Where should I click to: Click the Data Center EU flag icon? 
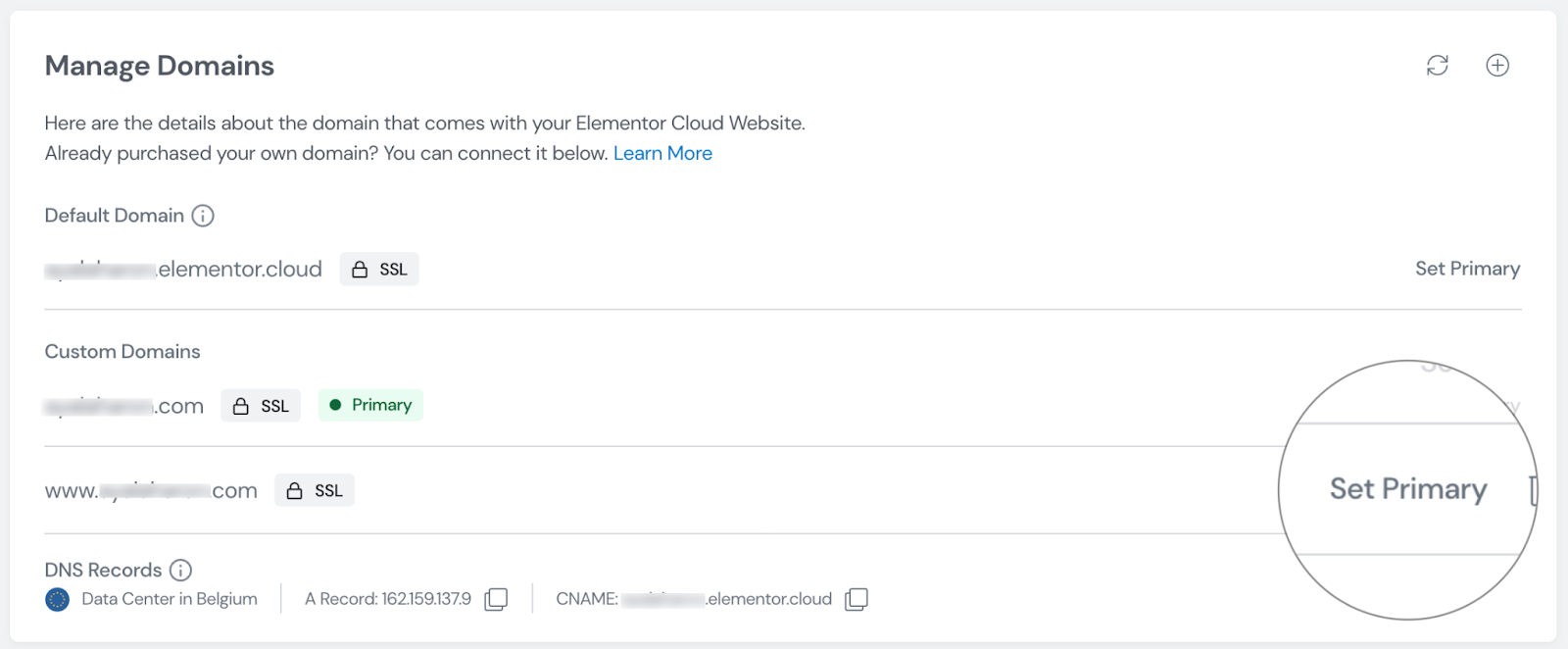pos(58,599)
